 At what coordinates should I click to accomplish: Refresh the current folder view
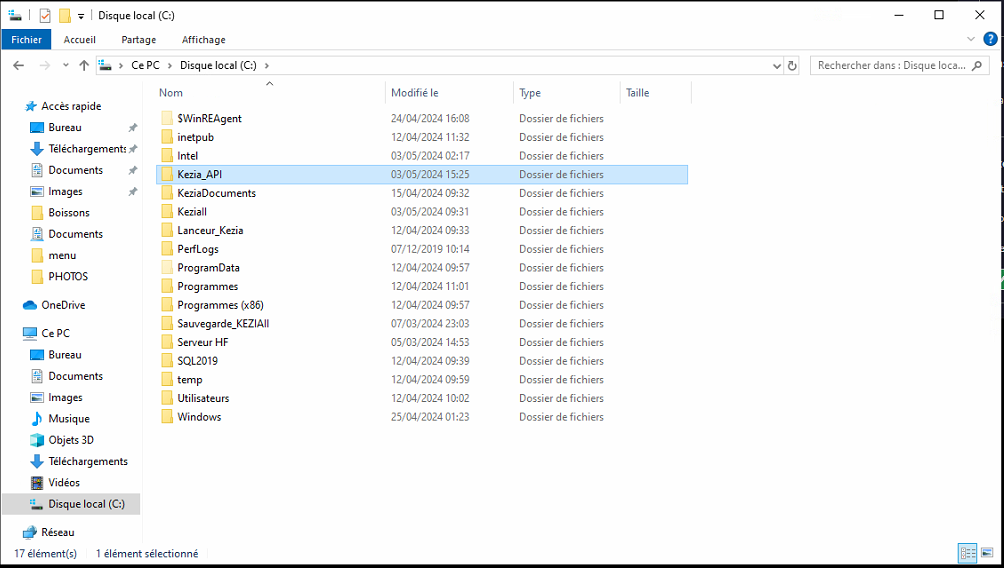click(792, 65)
